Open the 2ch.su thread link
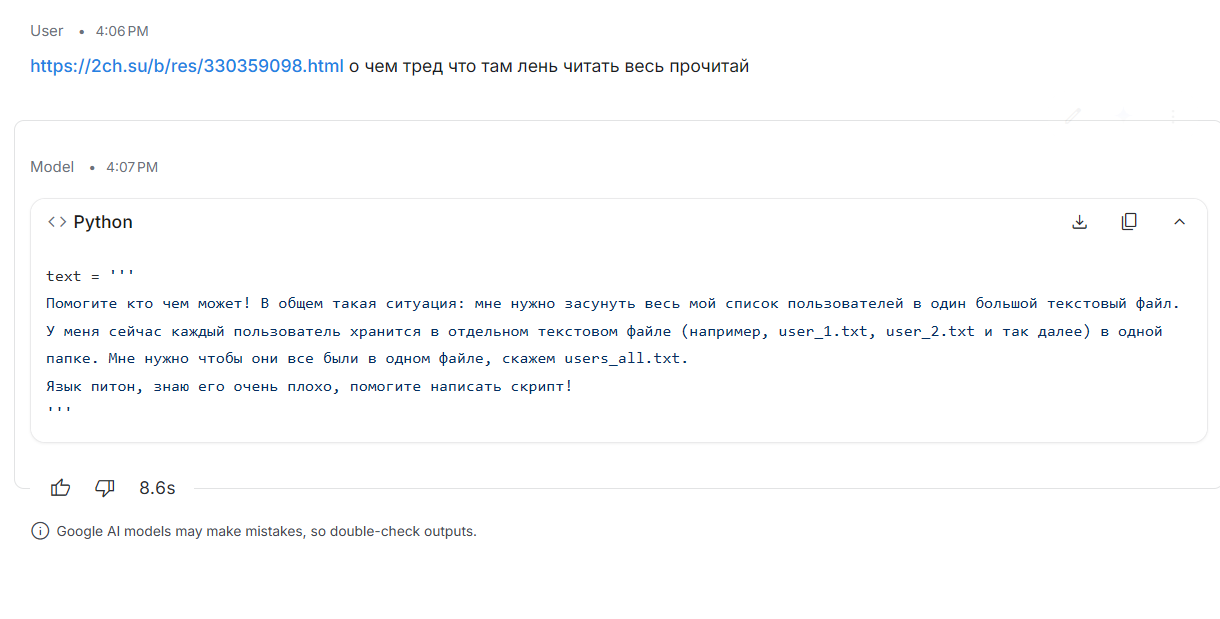The height and width of the screenshot is (619, 1220). (x=186, y=66)
